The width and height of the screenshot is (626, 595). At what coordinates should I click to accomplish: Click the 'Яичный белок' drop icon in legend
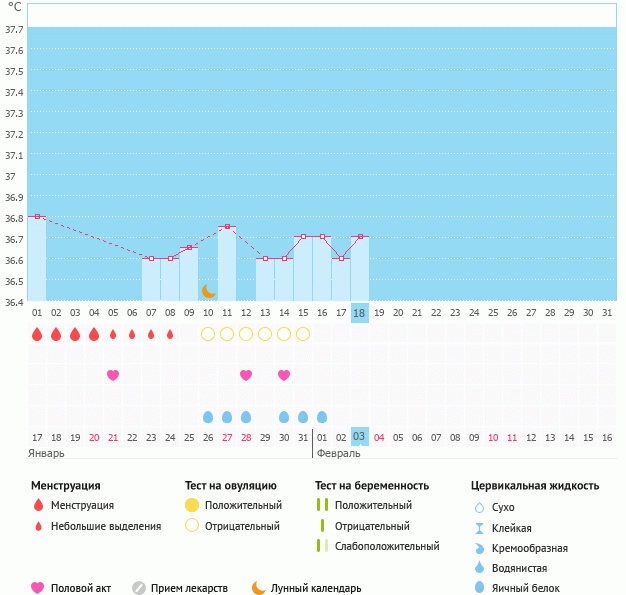(x=479, y=588)
